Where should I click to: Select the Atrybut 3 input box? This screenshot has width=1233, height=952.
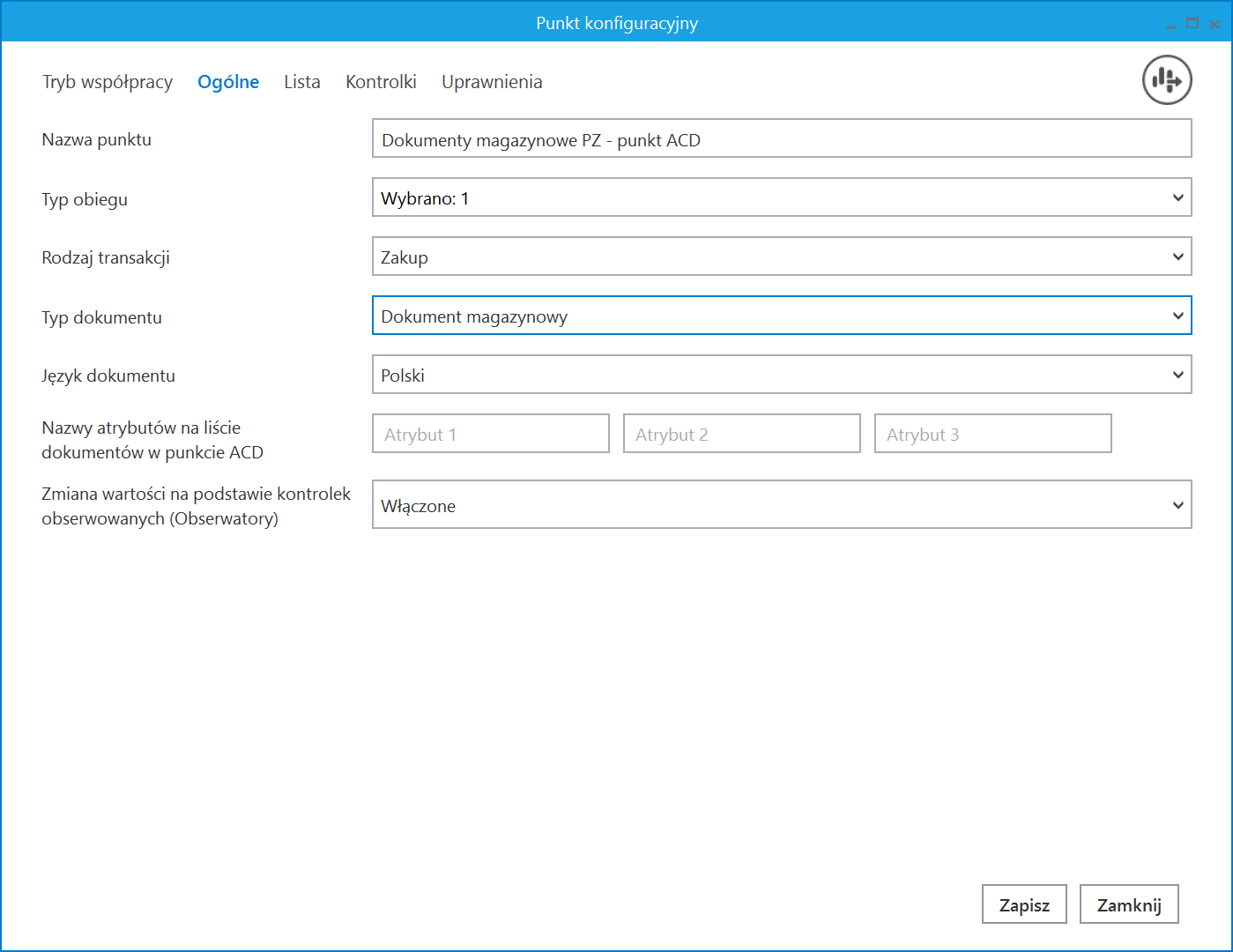point(992,435)
